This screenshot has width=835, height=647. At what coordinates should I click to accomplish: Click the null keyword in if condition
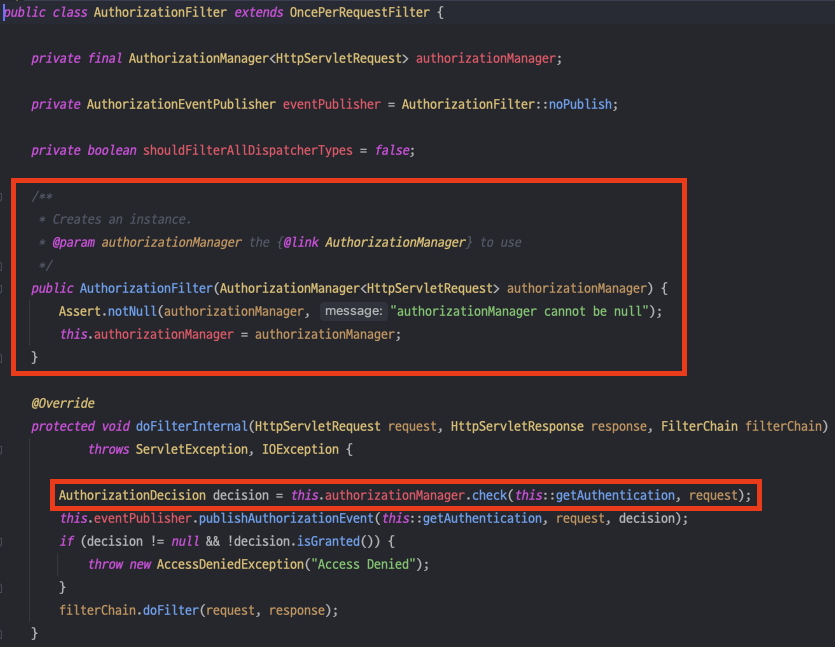coord(185,541)
